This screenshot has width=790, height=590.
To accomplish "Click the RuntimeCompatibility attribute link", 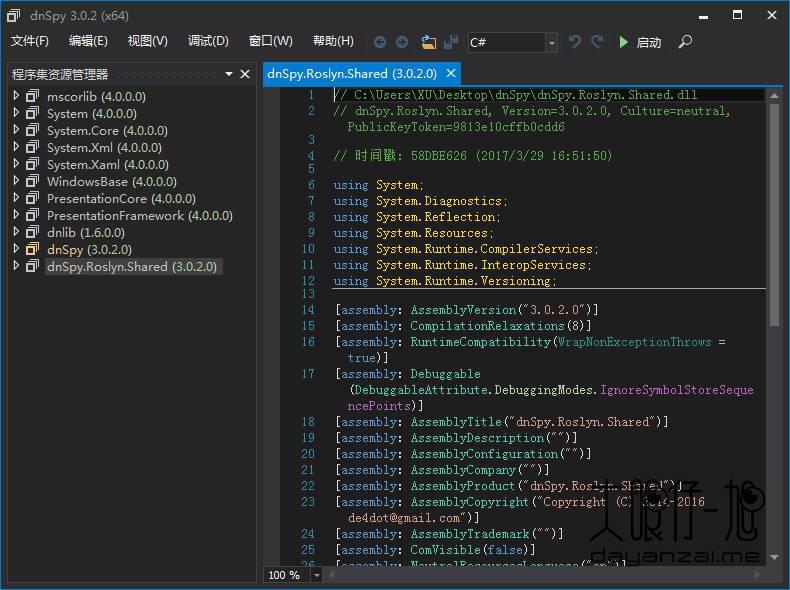I will [481, 342].
